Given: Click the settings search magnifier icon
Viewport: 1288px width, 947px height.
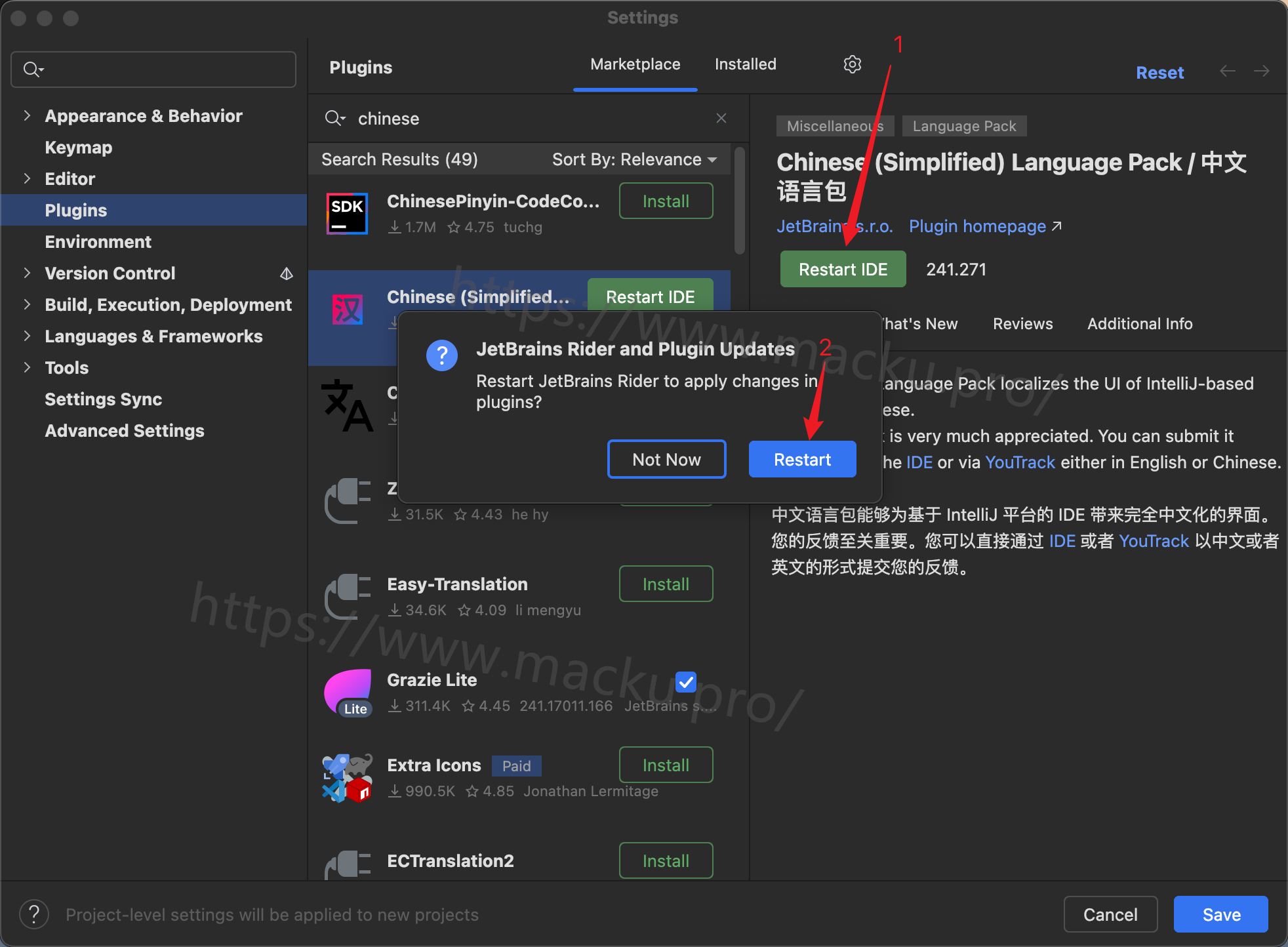Looking at the screenshot, I should tap(33, 69).
